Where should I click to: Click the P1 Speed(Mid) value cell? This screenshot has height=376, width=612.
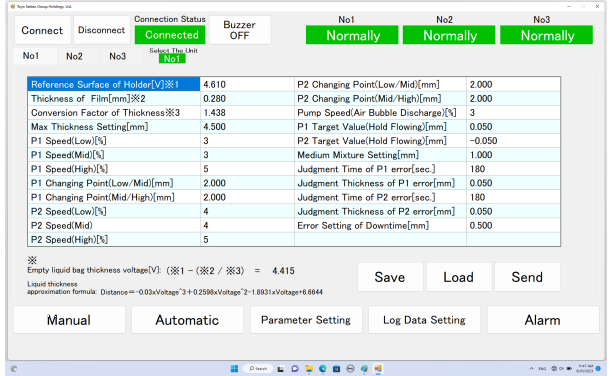[x=247, y=155]
